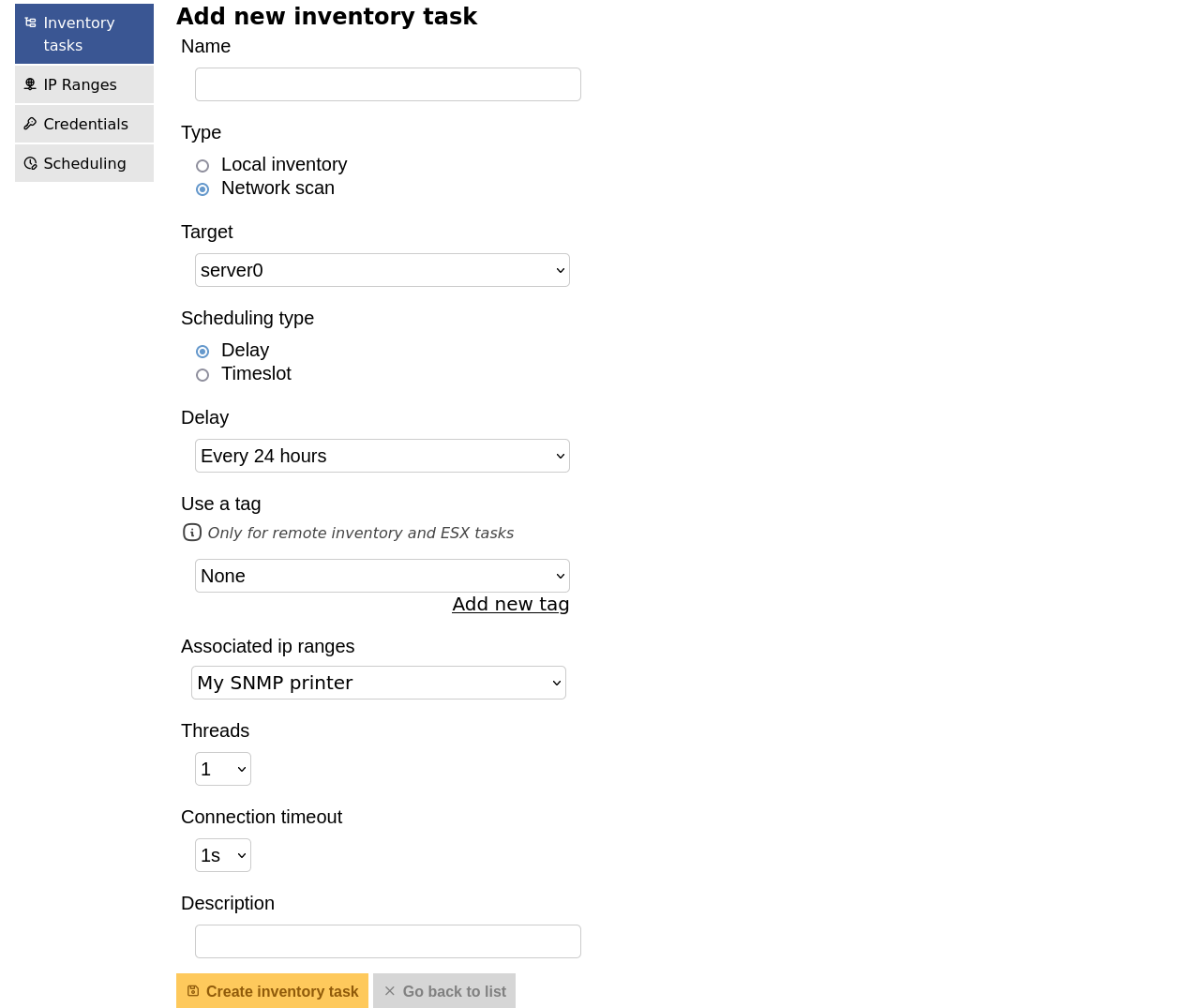This screenshot has height=1008, width=1200.
Task: Click the IP Ranges network icon
Action: (30, 84)
